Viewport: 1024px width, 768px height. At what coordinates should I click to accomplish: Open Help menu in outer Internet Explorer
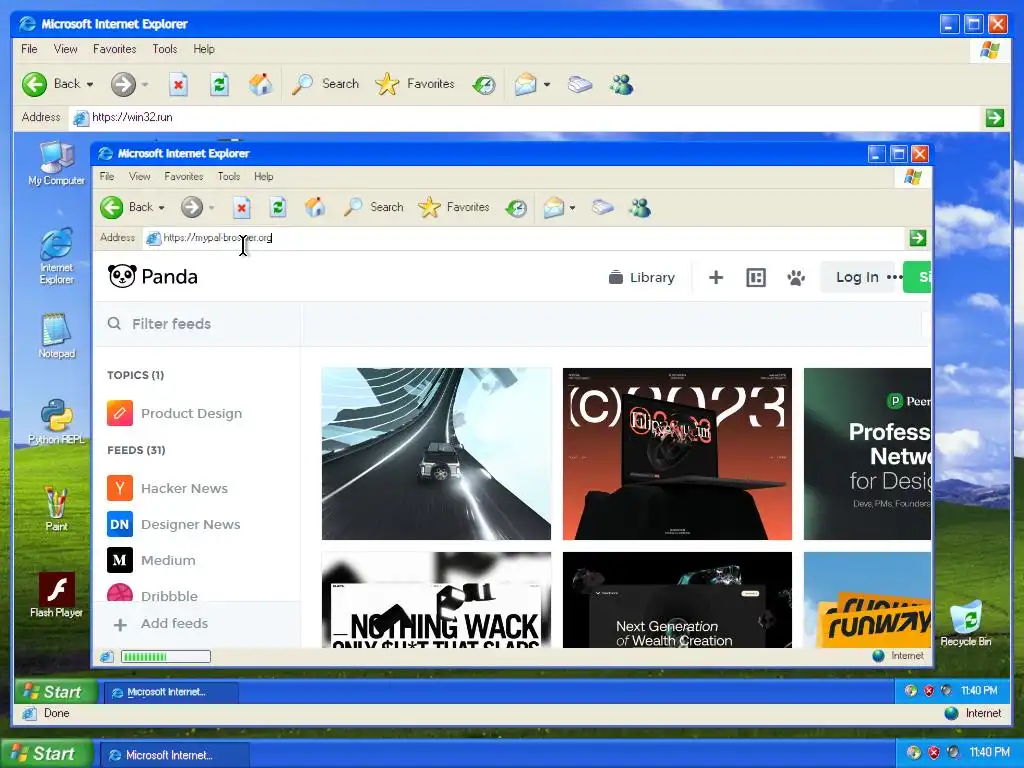(204, 49)
